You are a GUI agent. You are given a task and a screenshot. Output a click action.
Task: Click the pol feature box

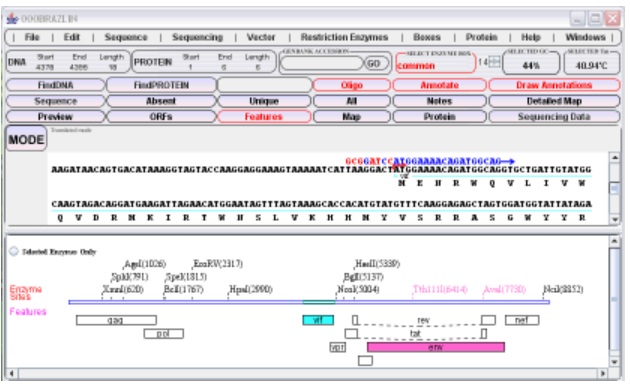164,334
